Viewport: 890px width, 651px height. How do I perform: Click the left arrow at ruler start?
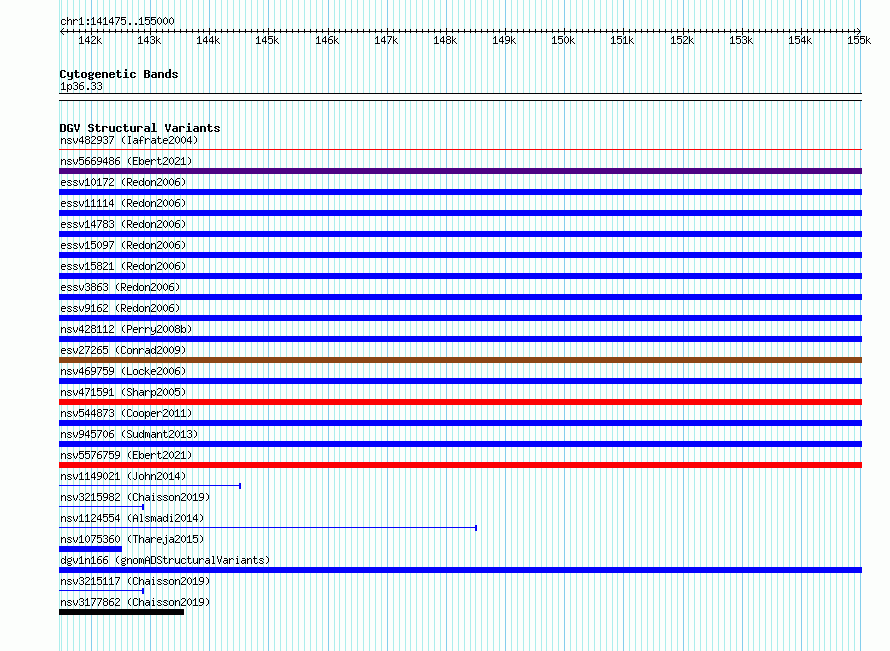click(x=62, y=31)
